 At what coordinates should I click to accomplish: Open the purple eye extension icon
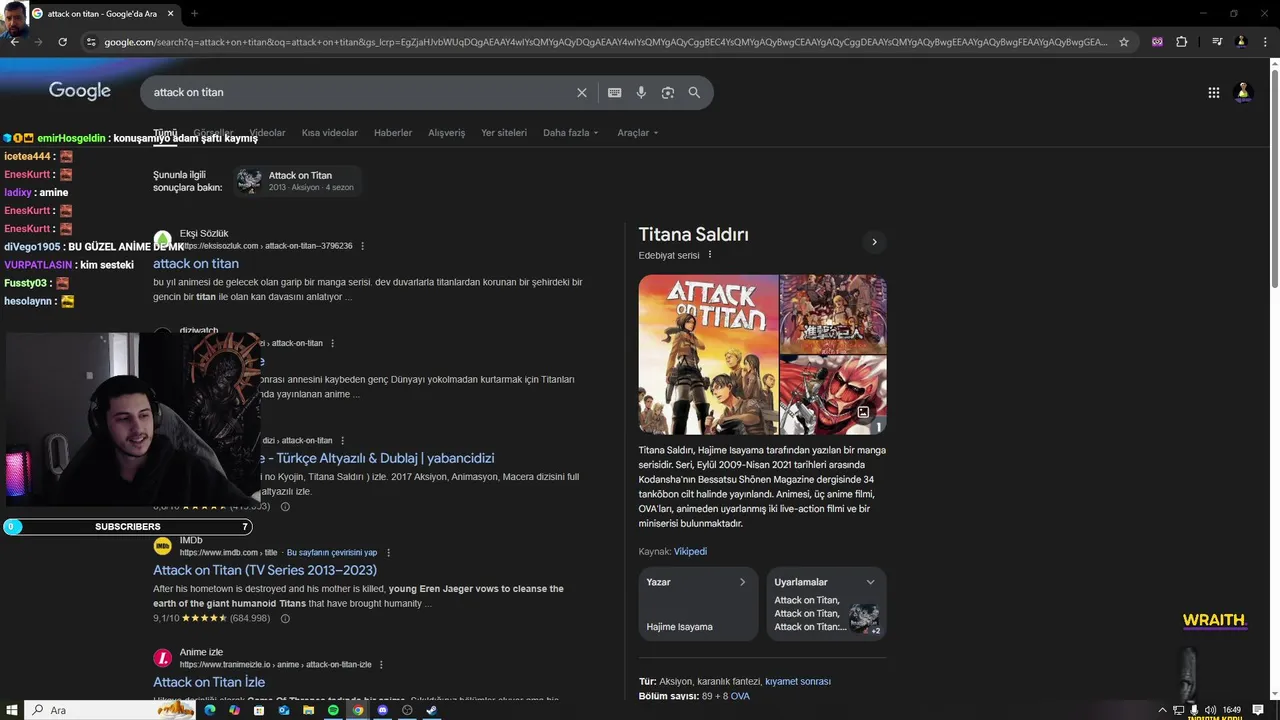1157,42
